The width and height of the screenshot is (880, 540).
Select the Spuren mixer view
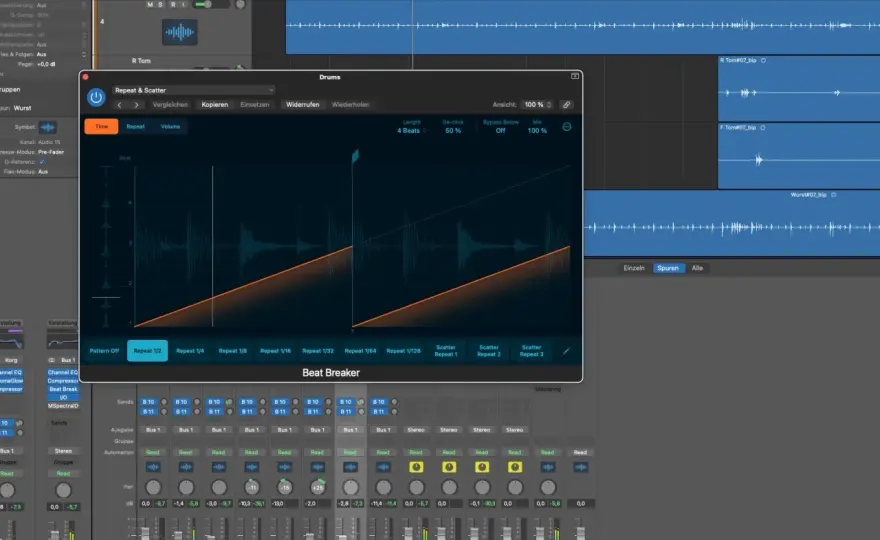tap(668, 268)
